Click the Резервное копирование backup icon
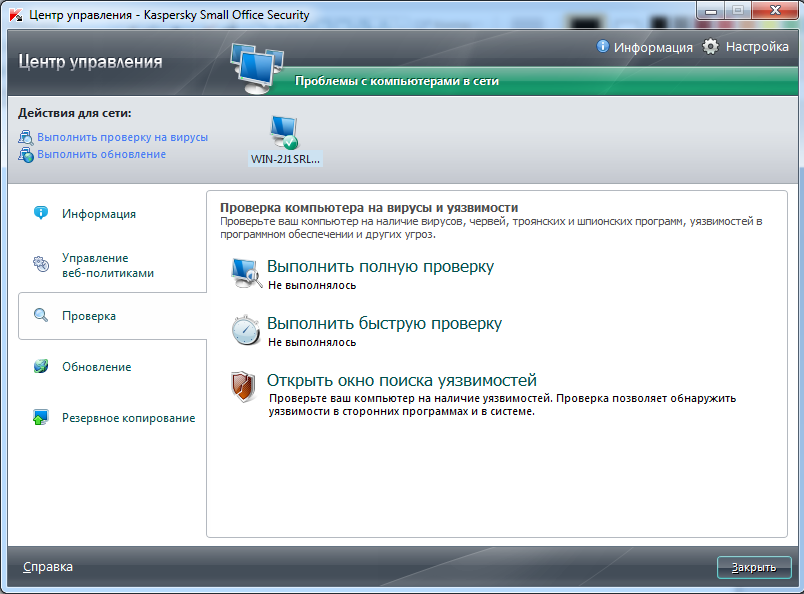The height and width of the screenshot is (594, 804). click(x=41, y=417)
